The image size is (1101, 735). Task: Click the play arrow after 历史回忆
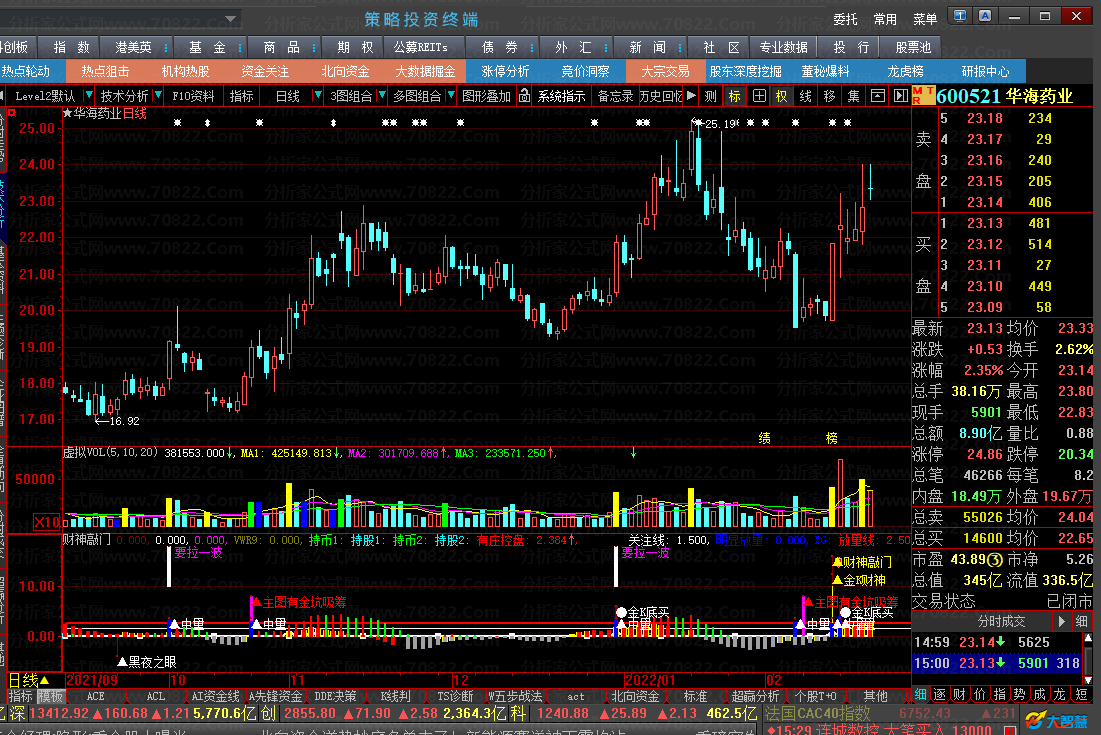[692, 95]
